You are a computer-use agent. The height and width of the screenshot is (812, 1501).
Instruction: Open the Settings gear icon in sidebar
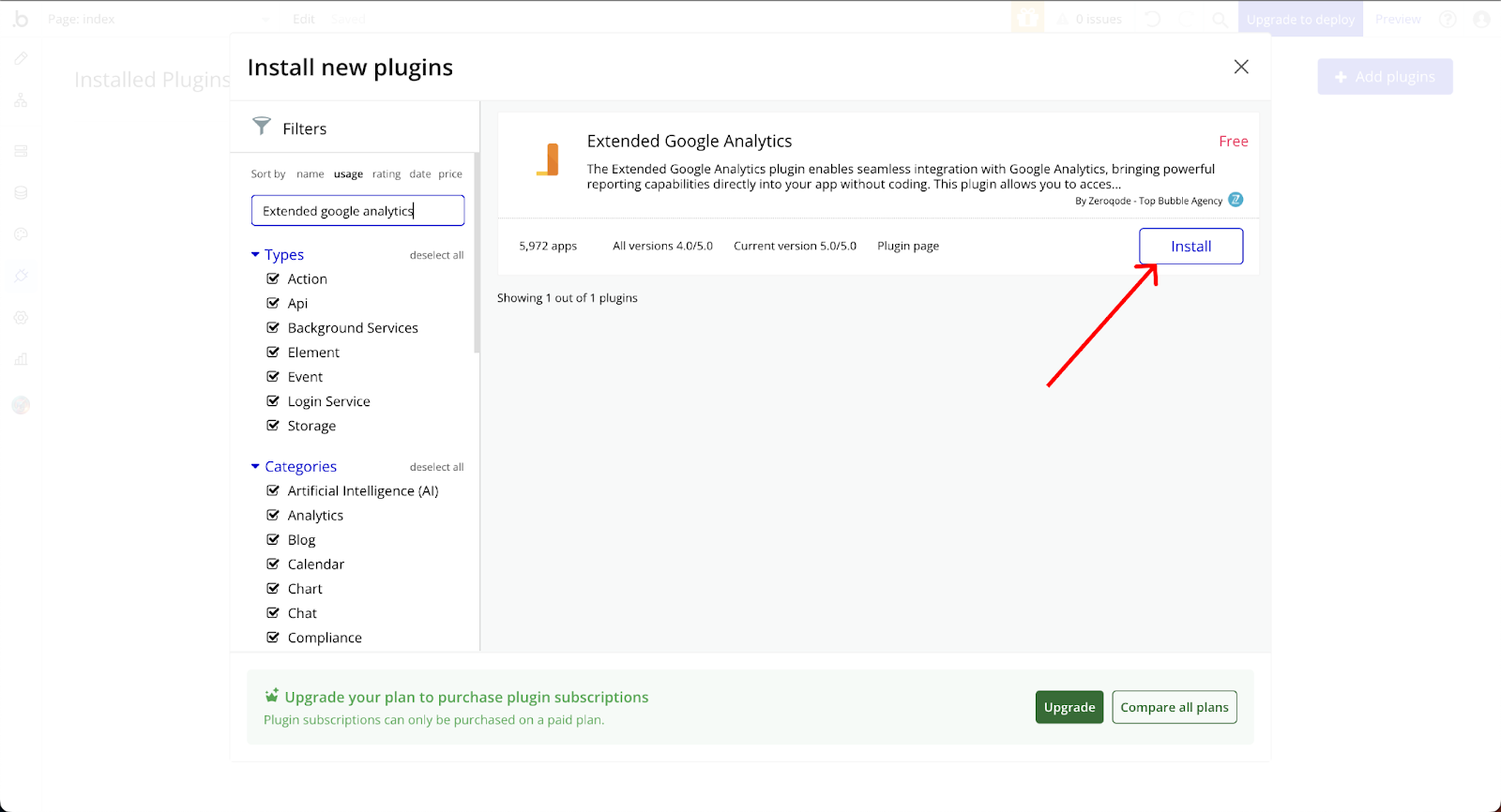(x=21, y=318)
